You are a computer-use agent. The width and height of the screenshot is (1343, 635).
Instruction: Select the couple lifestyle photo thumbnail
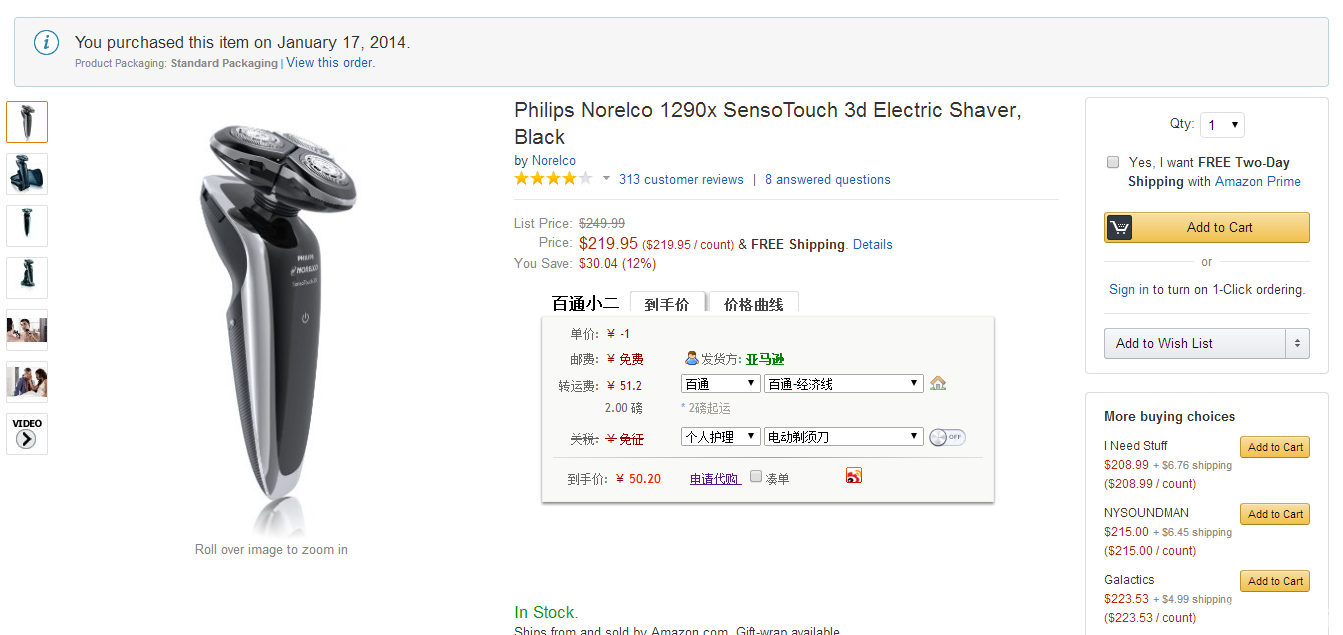click(27, 382)
